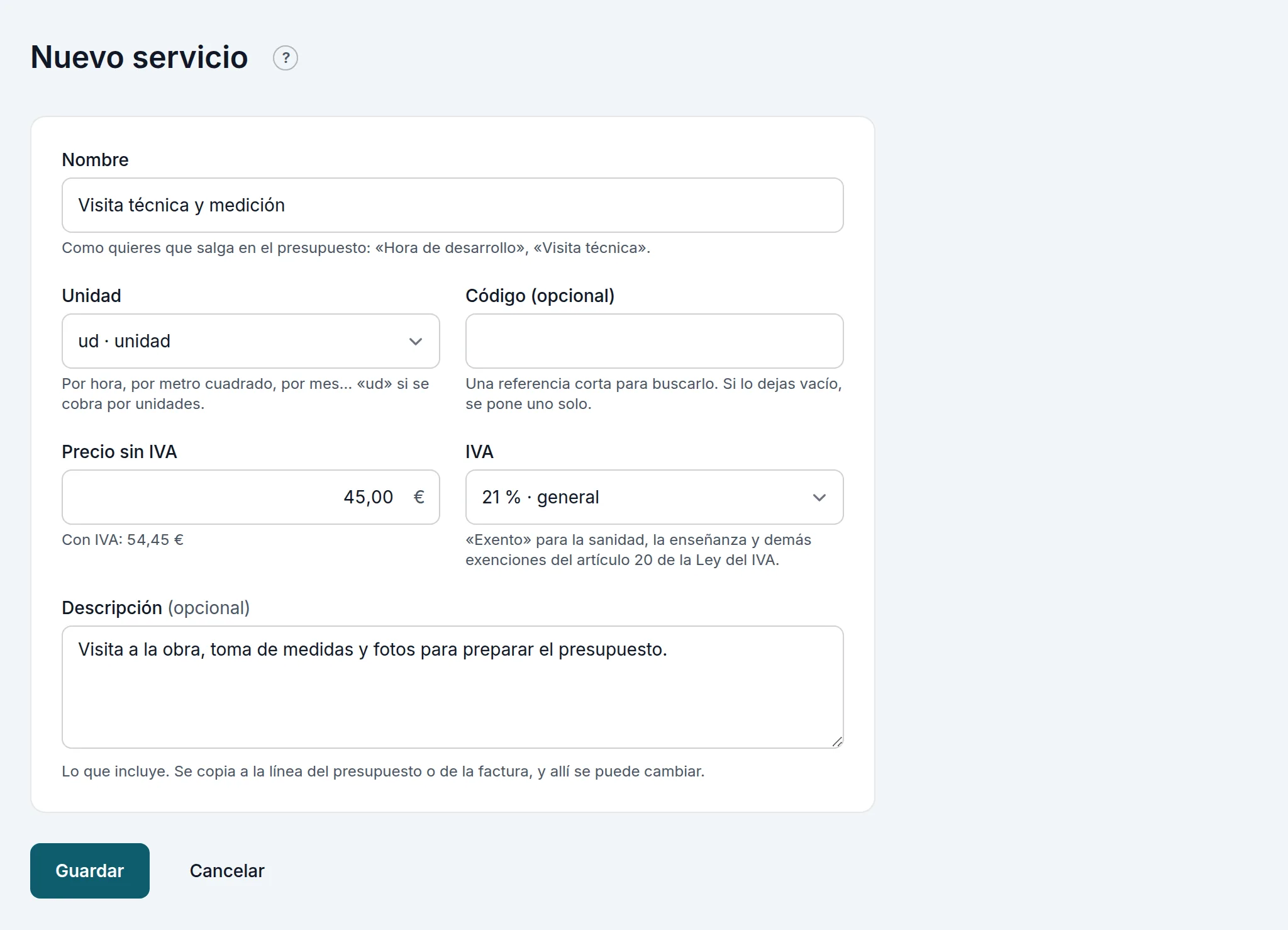Open the help question mark icon

[x=286, y=58]
